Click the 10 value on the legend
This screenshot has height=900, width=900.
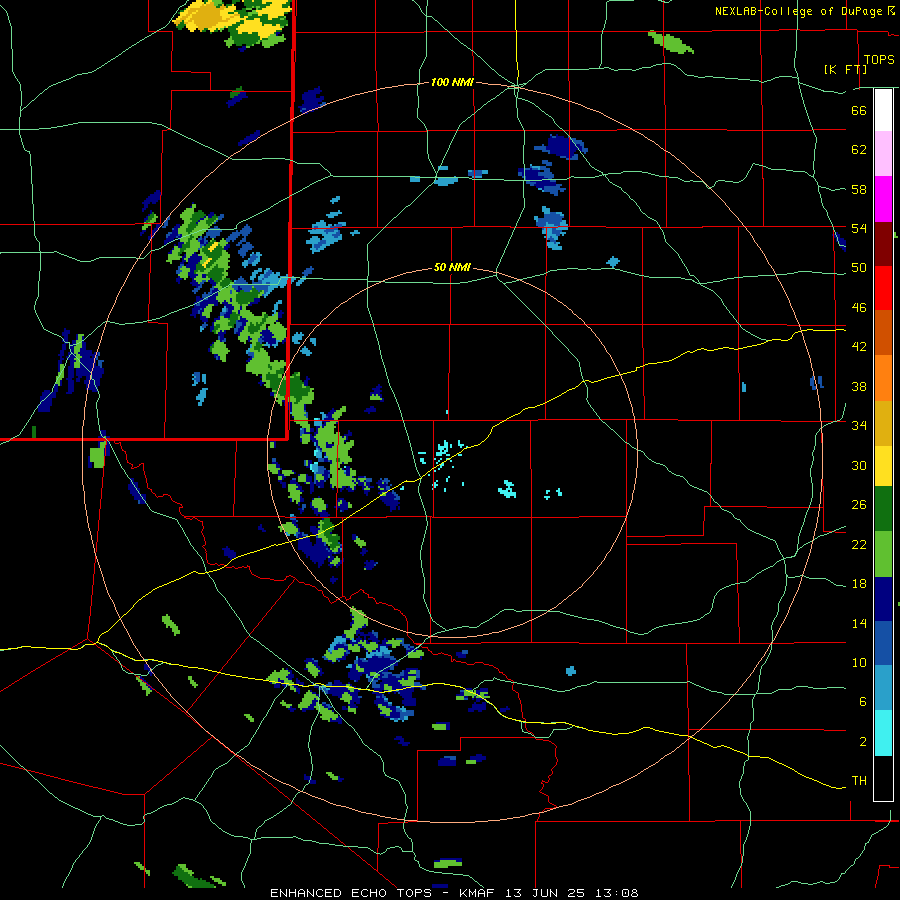[x=859, y=662]
